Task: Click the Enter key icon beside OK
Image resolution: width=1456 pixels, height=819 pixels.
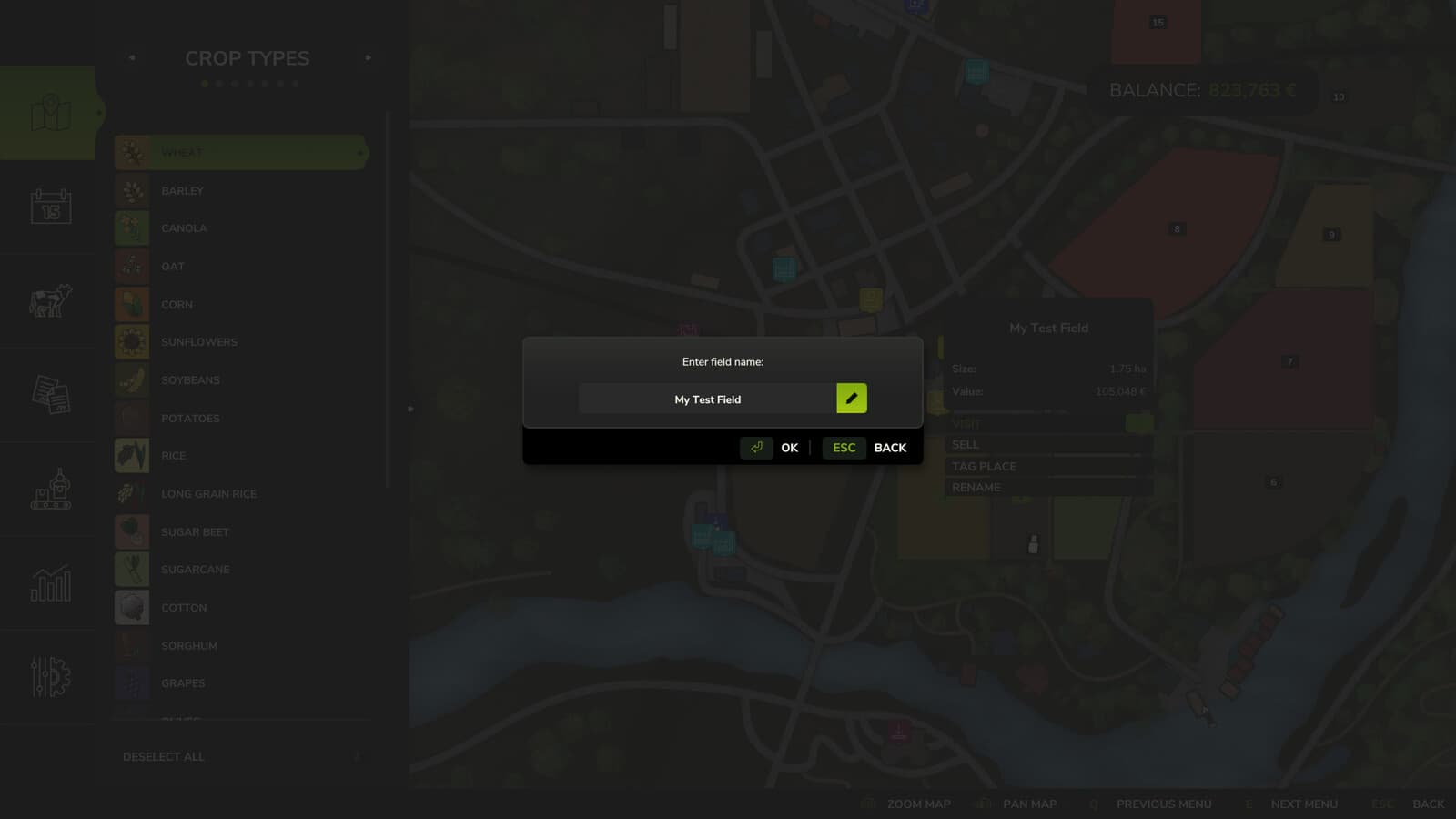Action: tap(756, 448)
